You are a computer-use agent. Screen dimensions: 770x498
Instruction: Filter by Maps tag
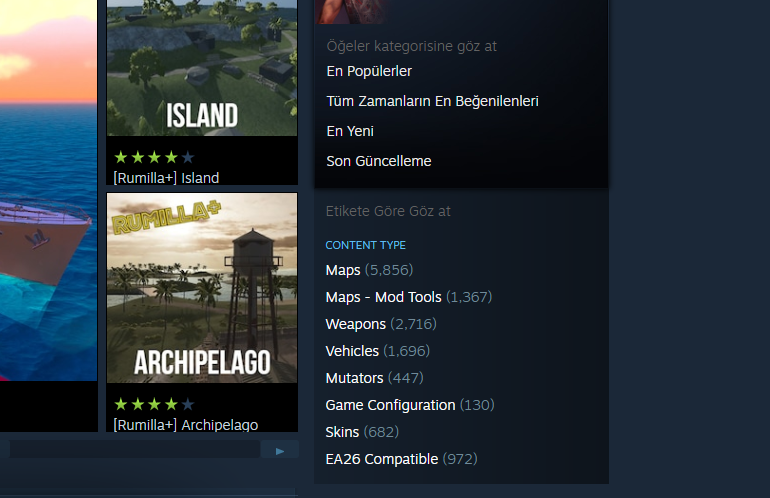point(343,270)
